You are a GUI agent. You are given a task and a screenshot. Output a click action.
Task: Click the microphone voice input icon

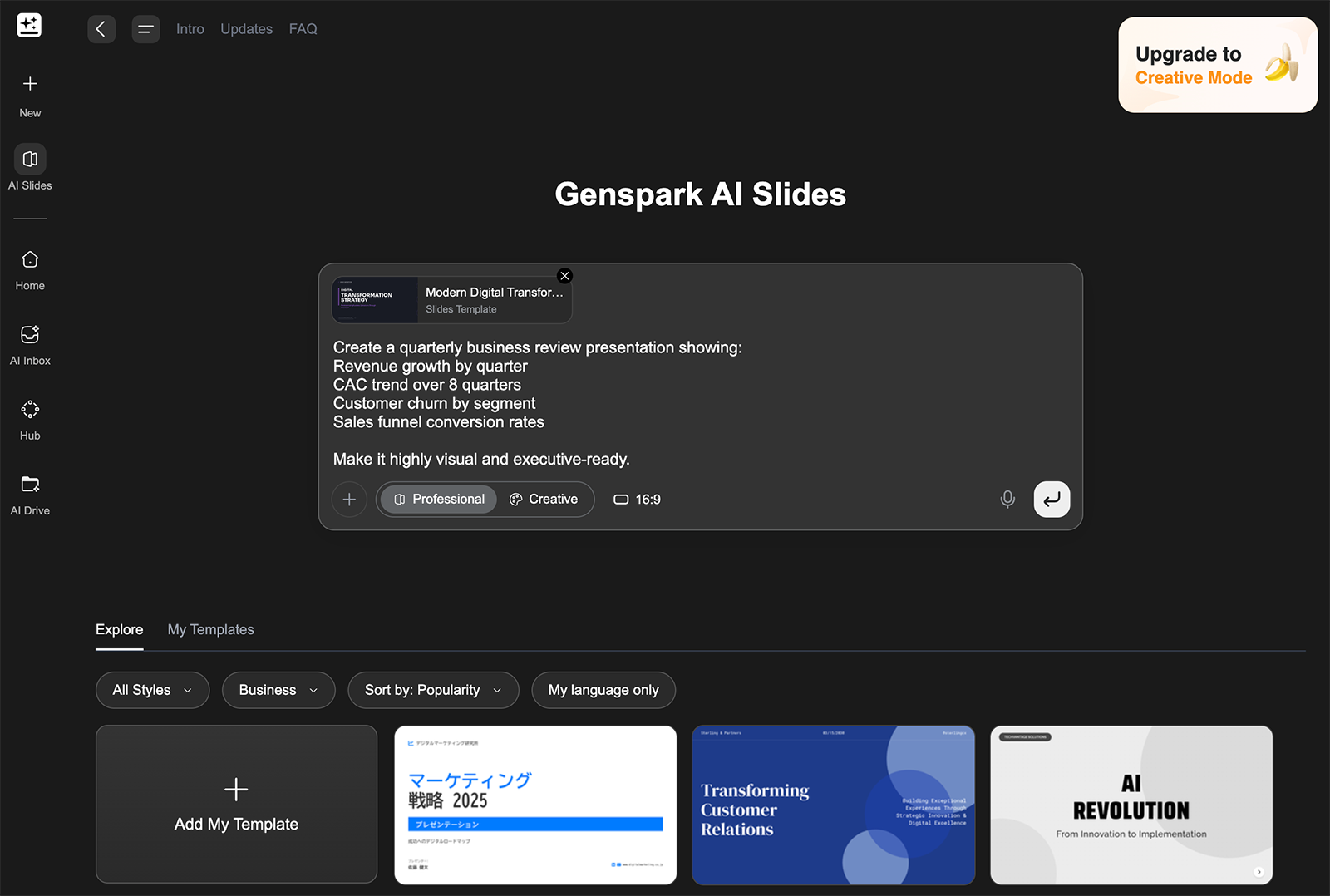pyautogui.click(x=1007, y=500)
